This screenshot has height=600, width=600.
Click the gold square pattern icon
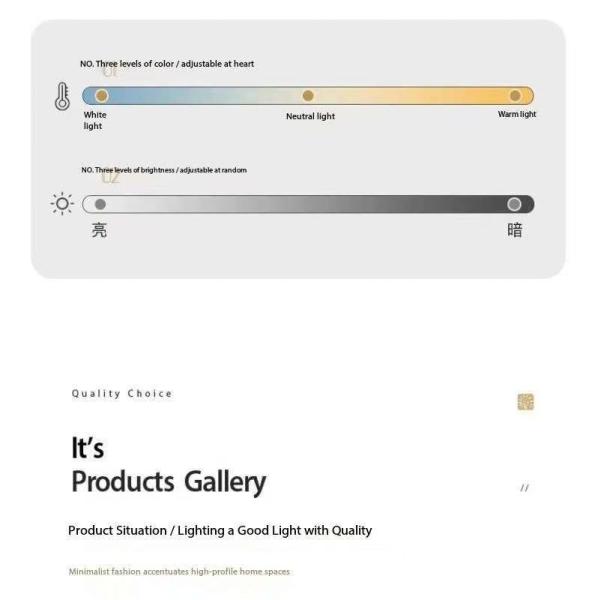(525, 402)
